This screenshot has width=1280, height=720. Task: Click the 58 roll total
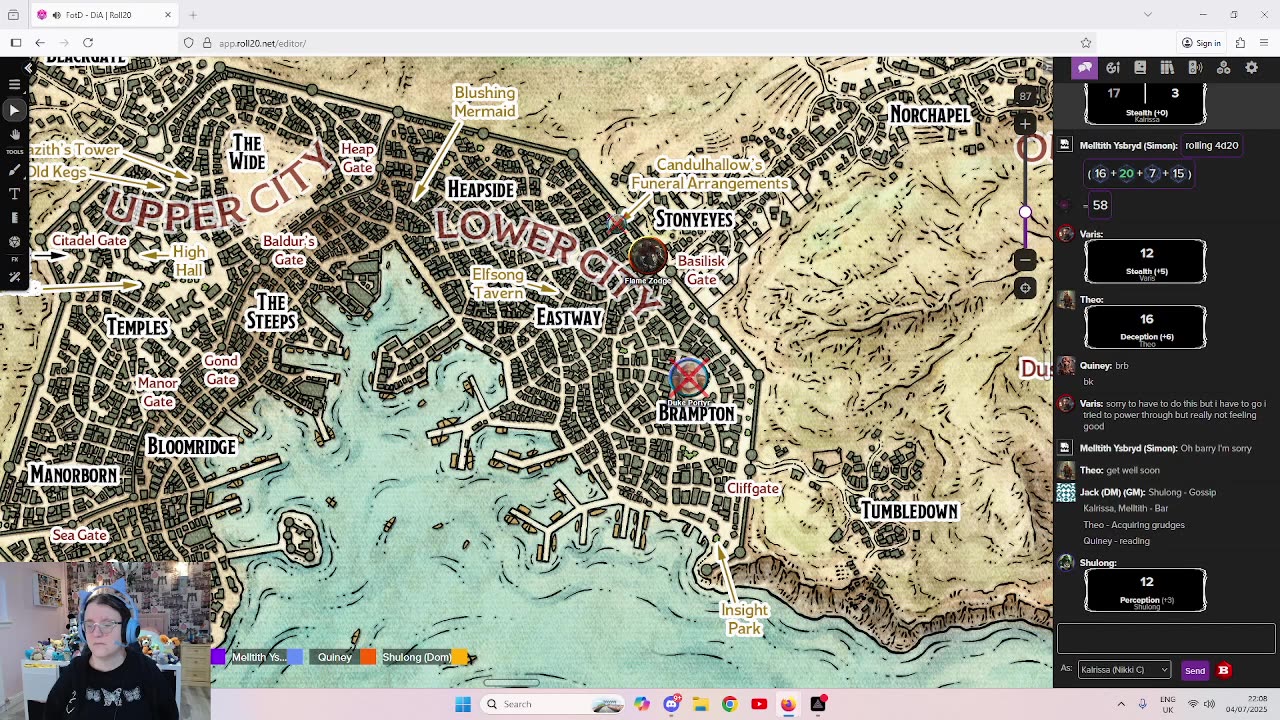point(1100,205)
